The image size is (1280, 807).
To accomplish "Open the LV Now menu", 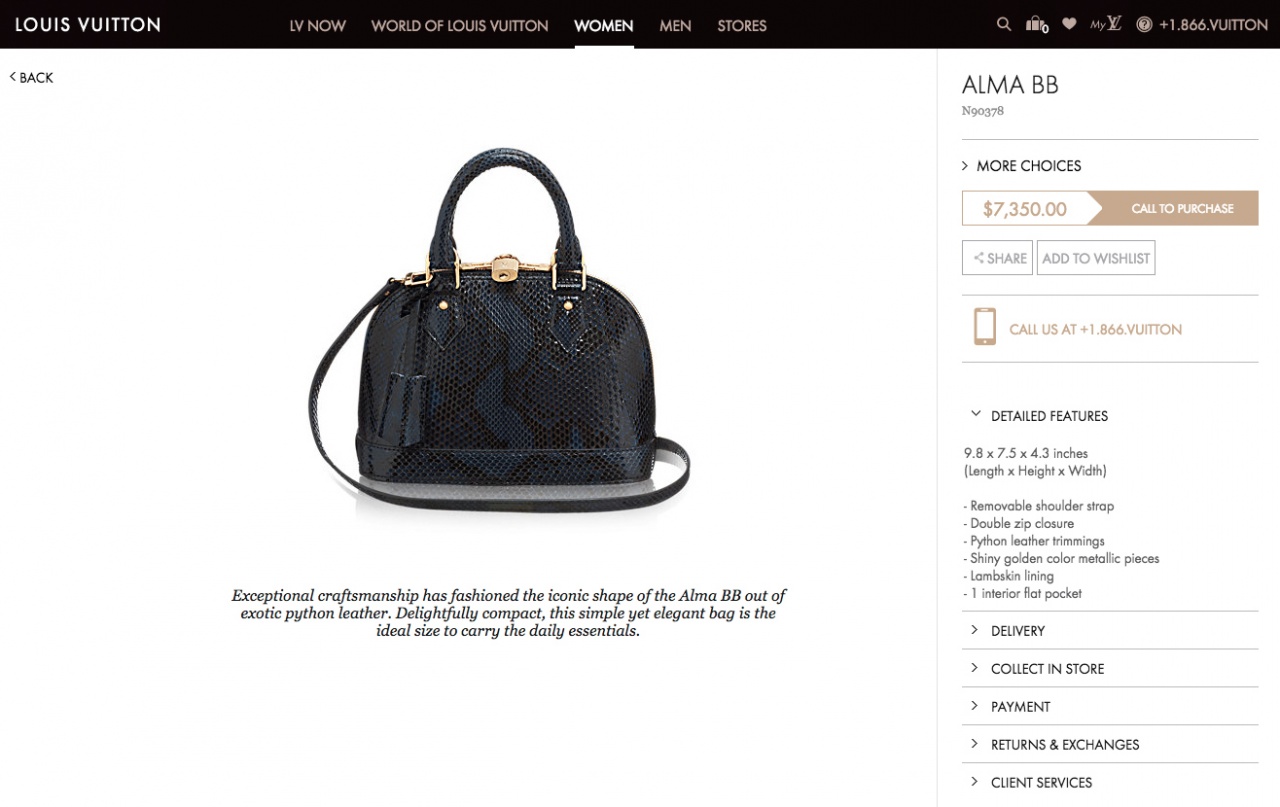I will pos(317,26).
